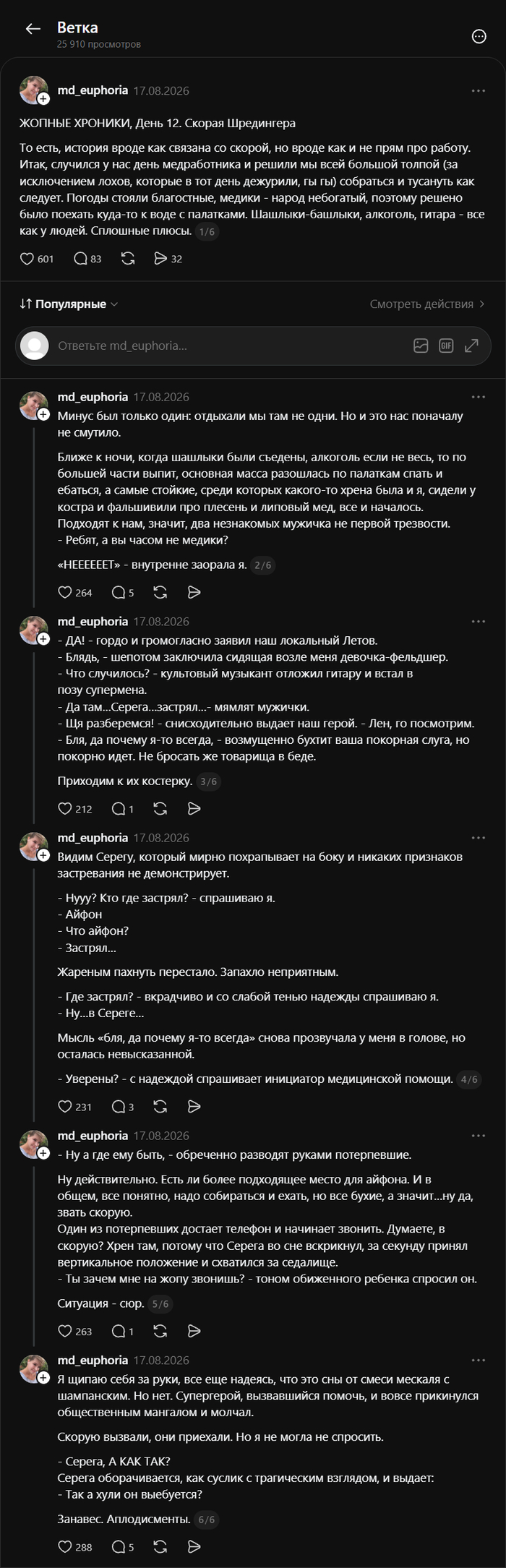This screenshot has width=506, height=1568.
Task: Repost the 4/6 reply with 231 likes
Action: 160,1107
